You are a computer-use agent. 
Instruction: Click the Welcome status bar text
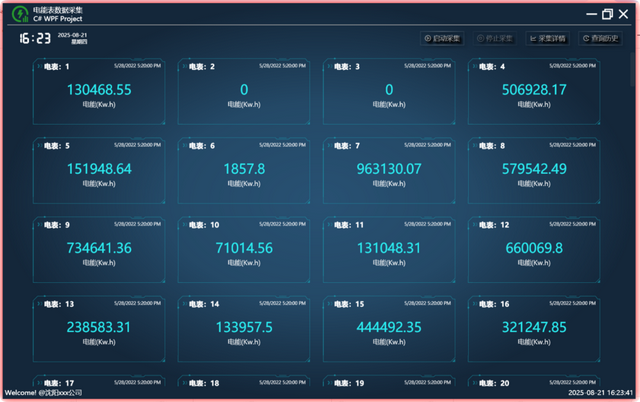tap(43, 393)
